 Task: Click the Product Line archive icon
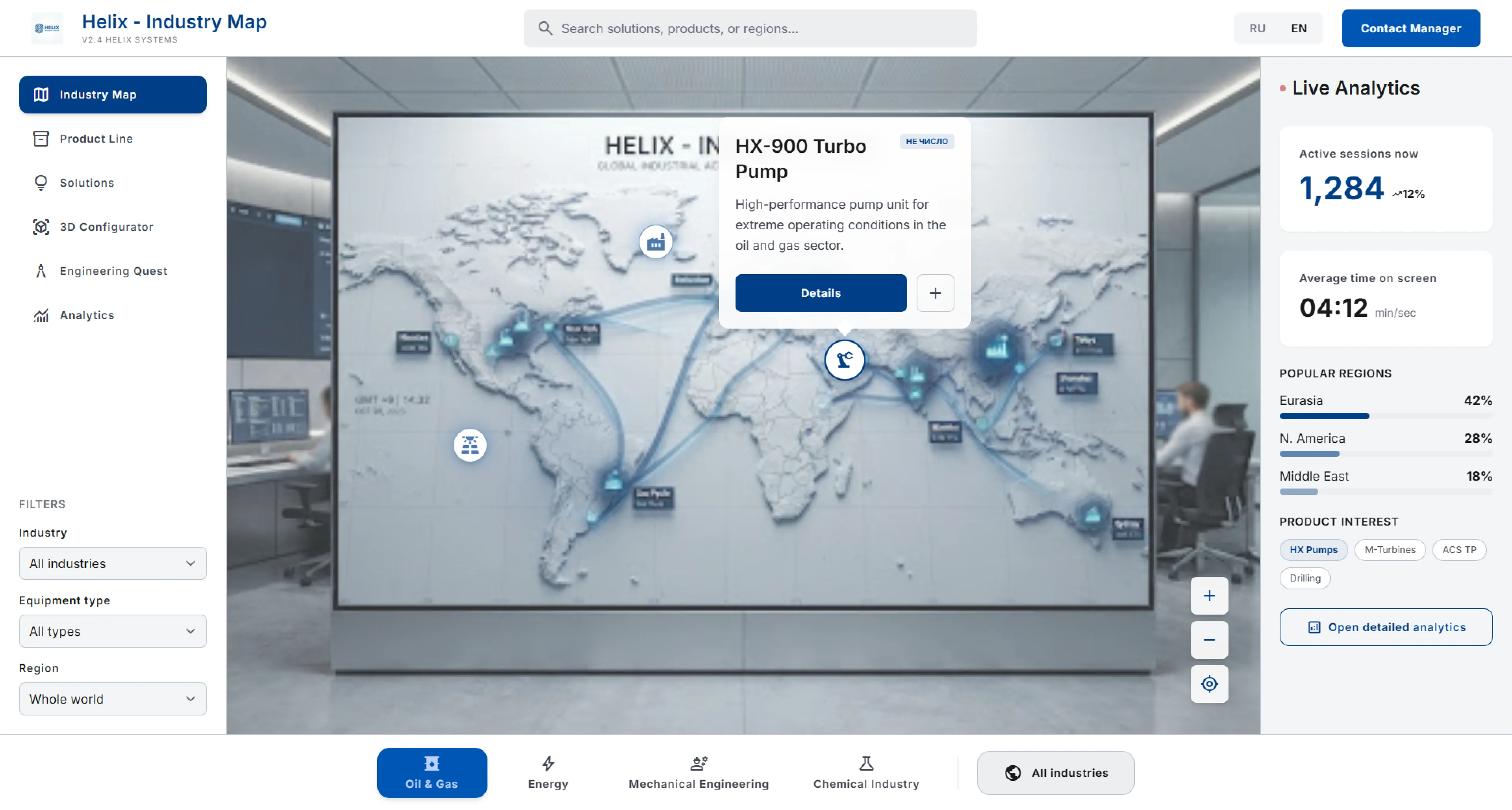point(41,139)
